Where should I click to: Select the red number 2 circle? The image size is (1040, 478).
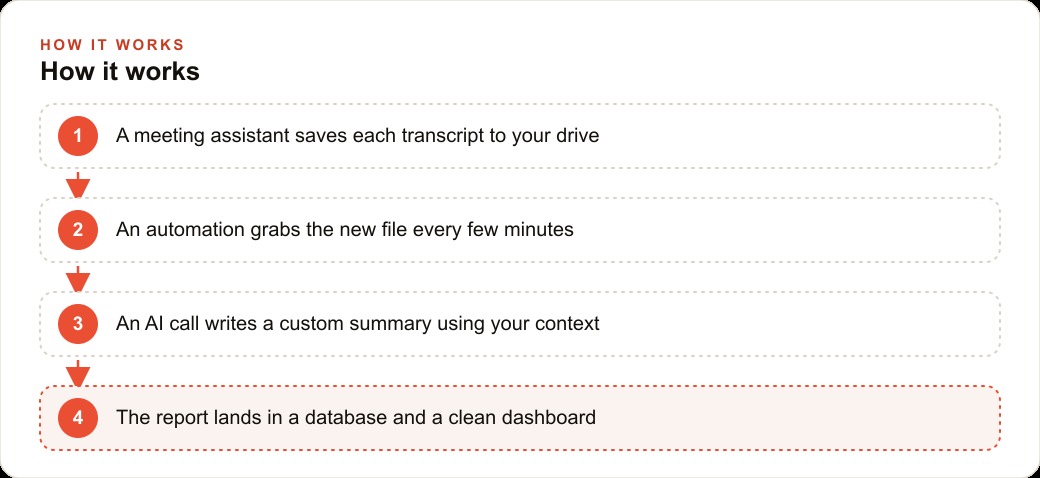(x=78, y=230)
